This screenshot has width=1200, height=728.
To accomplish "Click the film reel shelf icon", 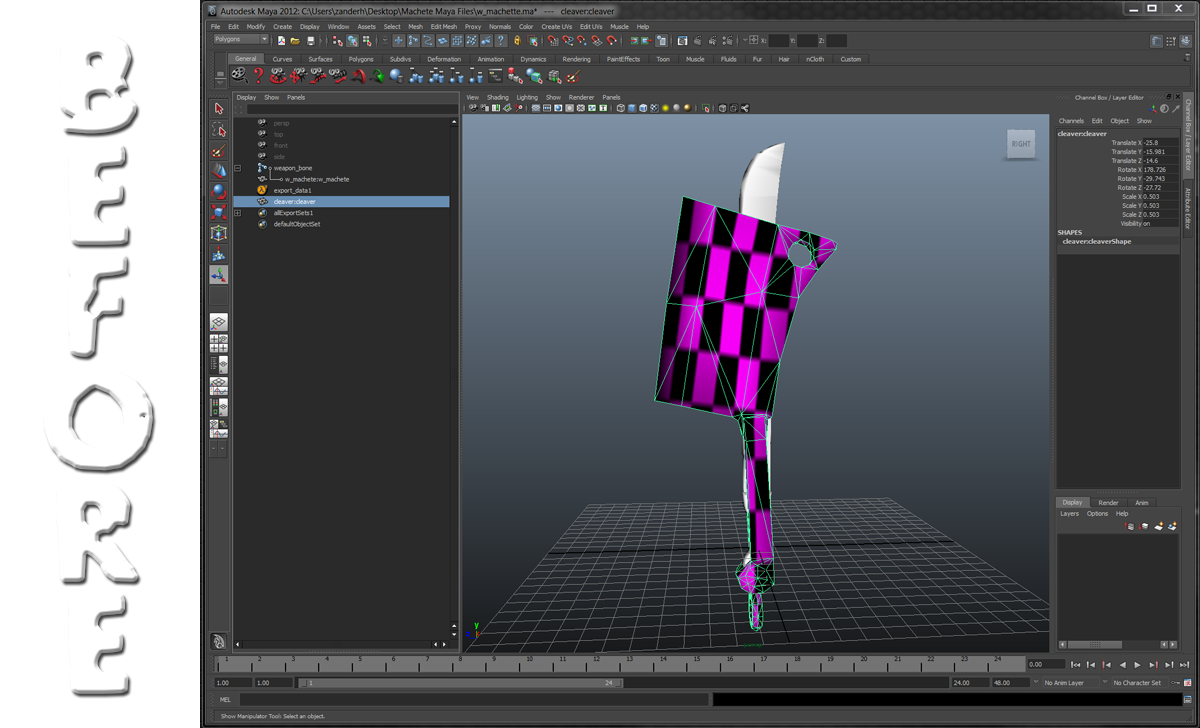I will (238, 75).
